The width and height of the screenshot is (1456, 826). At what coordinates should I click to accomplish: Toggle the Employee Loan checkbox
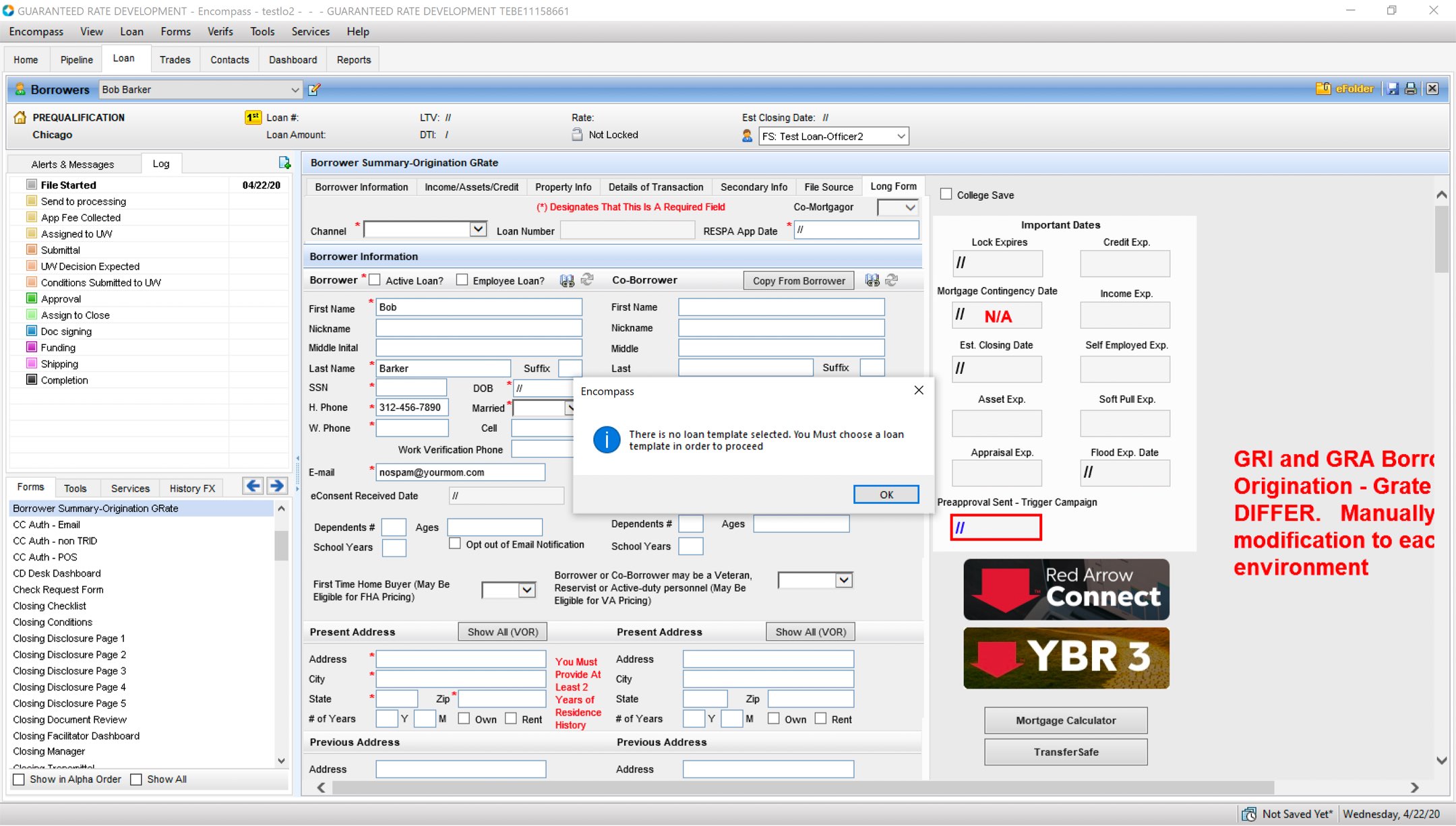[462, 280]
